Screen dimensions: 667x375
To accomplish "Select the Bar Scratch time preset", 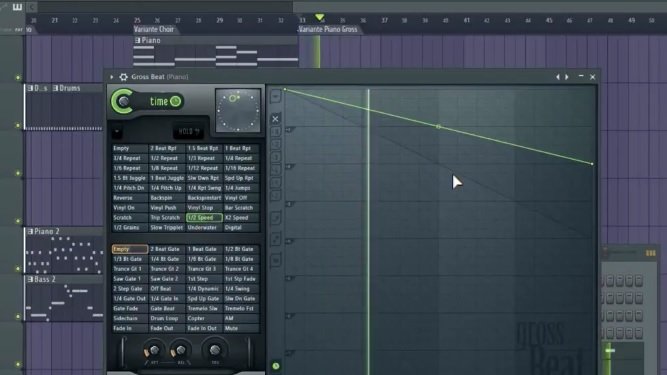I will point(241,208).
